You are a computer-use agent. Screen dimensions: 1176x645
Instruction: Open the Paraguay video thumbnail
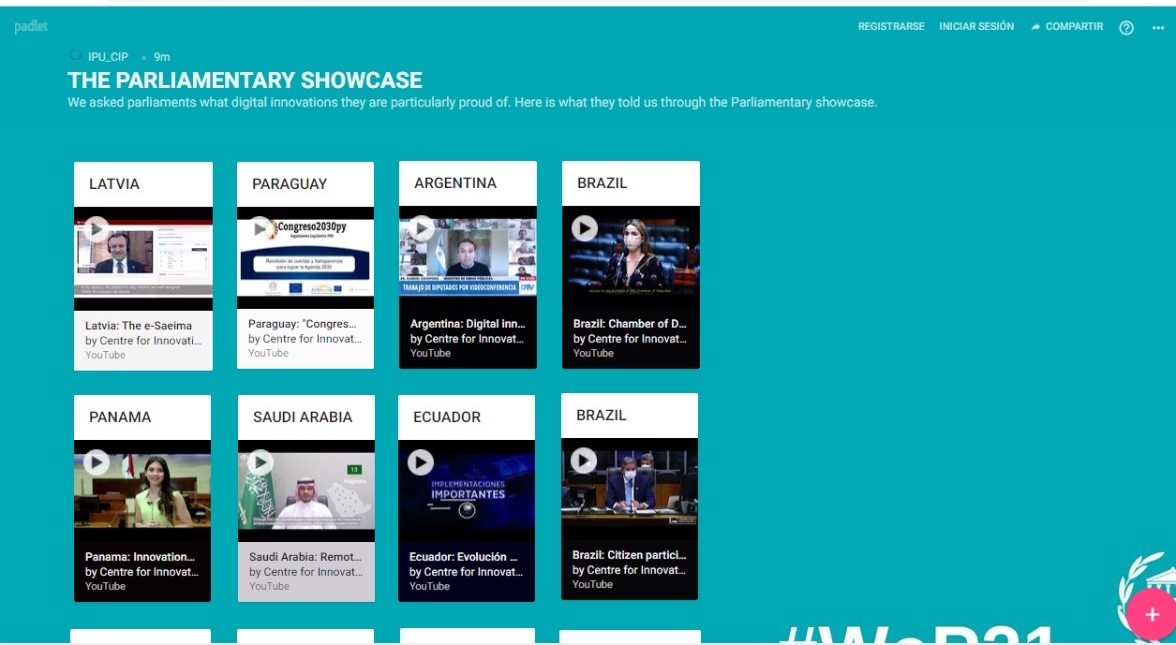pos(305,258)
